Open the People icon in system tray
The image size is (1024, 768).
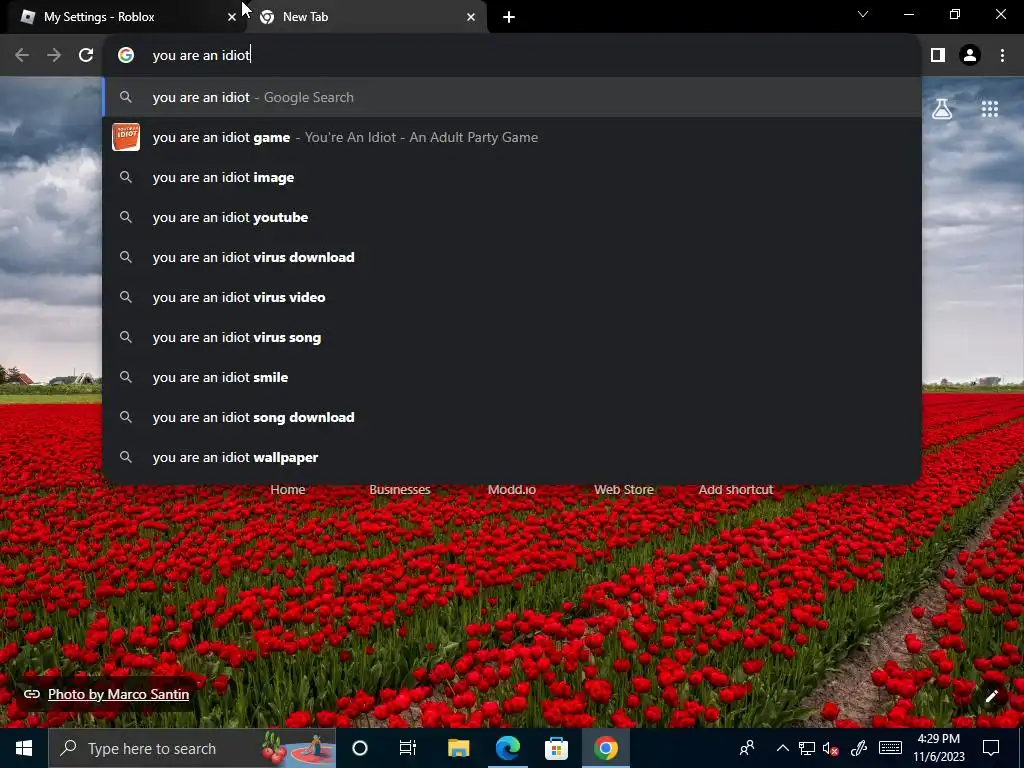[747, 748]
